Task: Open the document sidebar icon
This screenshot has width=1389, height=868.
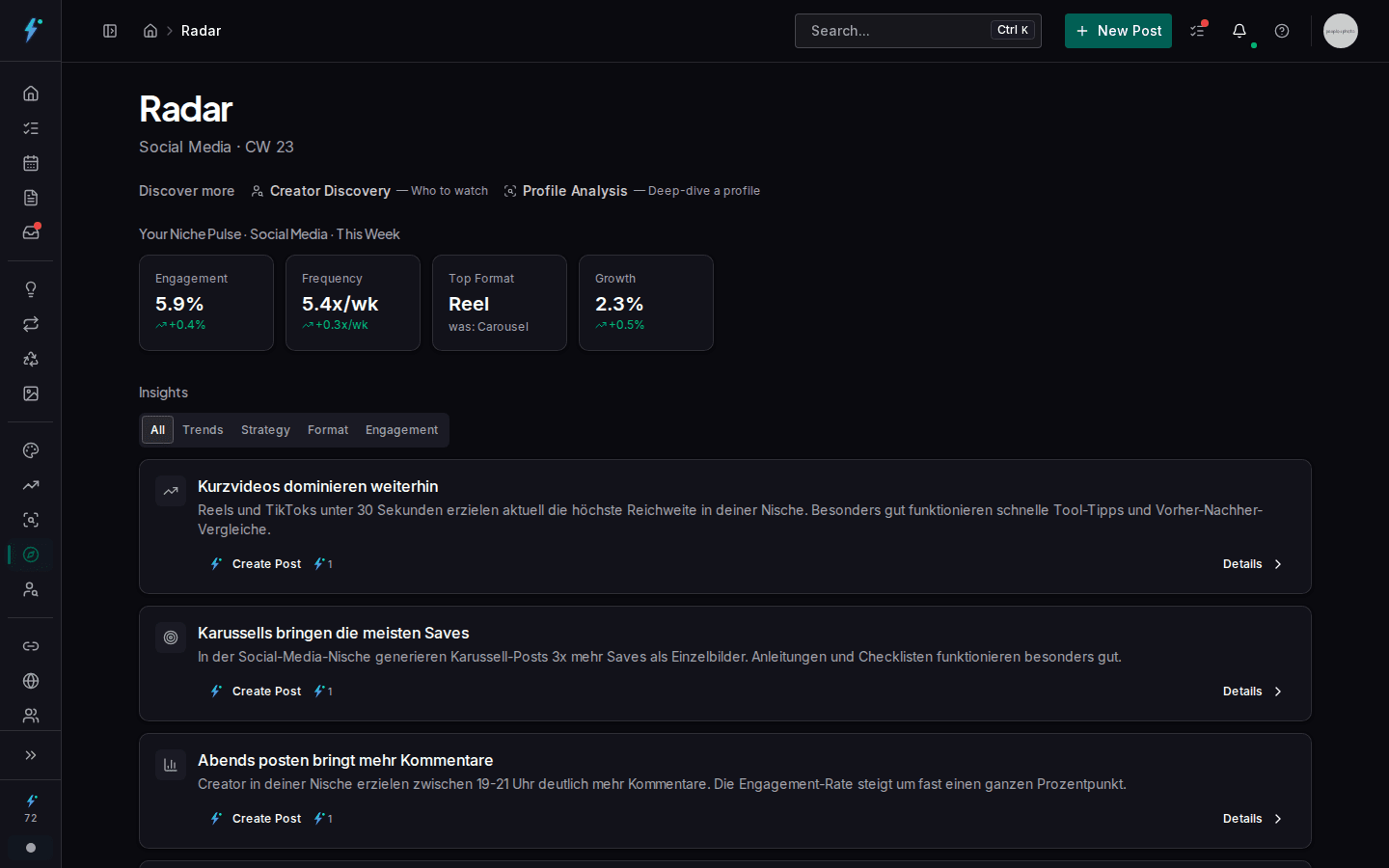Action: (x=31, y=198)
